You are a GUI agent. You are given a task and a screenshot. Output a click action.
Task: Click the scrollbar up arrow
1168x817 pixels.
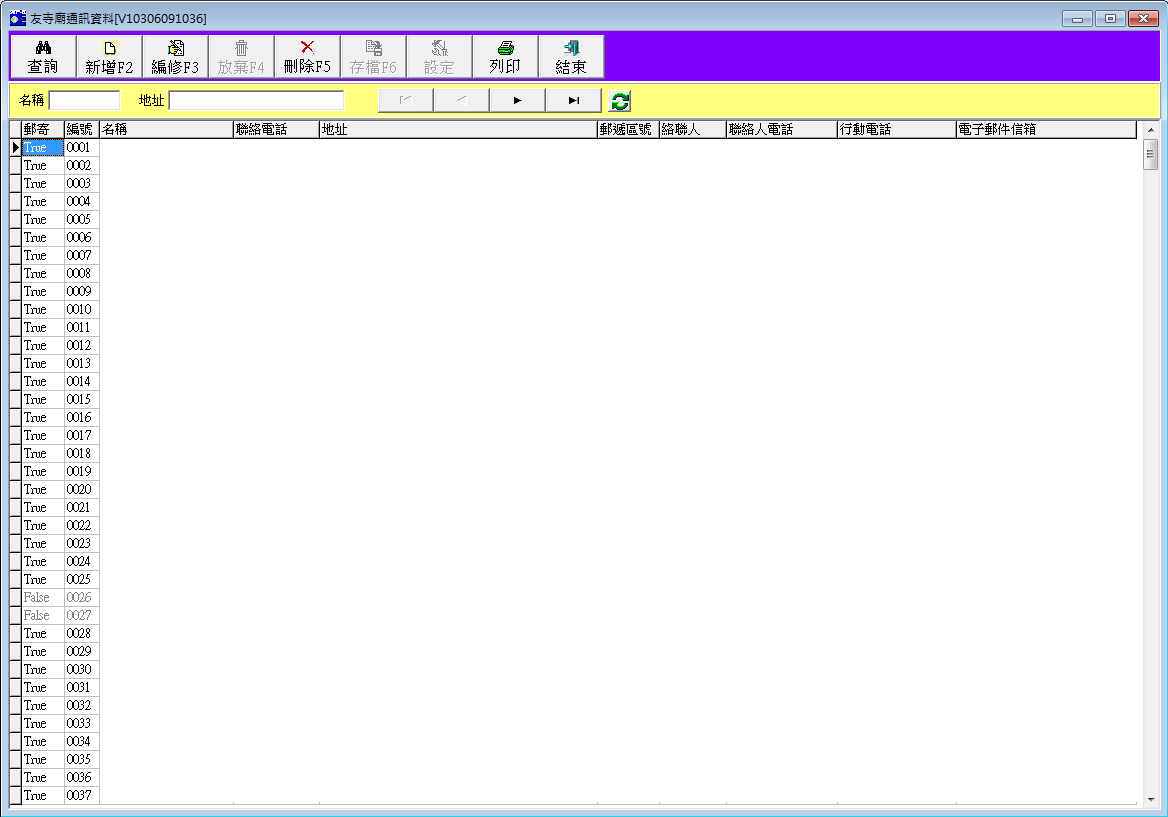[x=1151, y=130]
